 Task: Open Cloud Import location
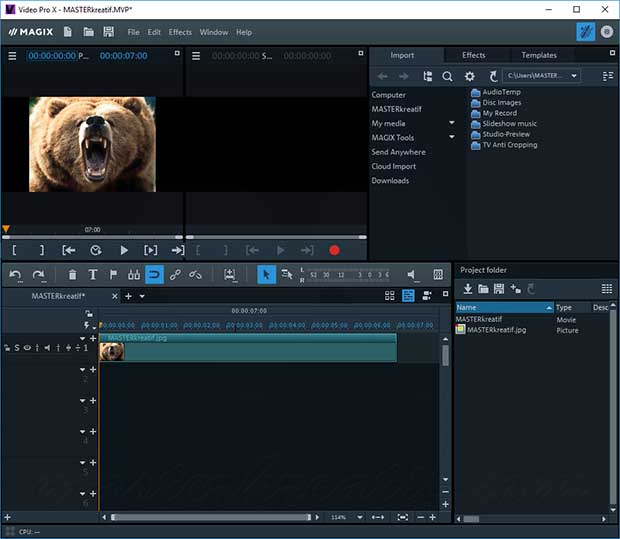tap(393, 166)
